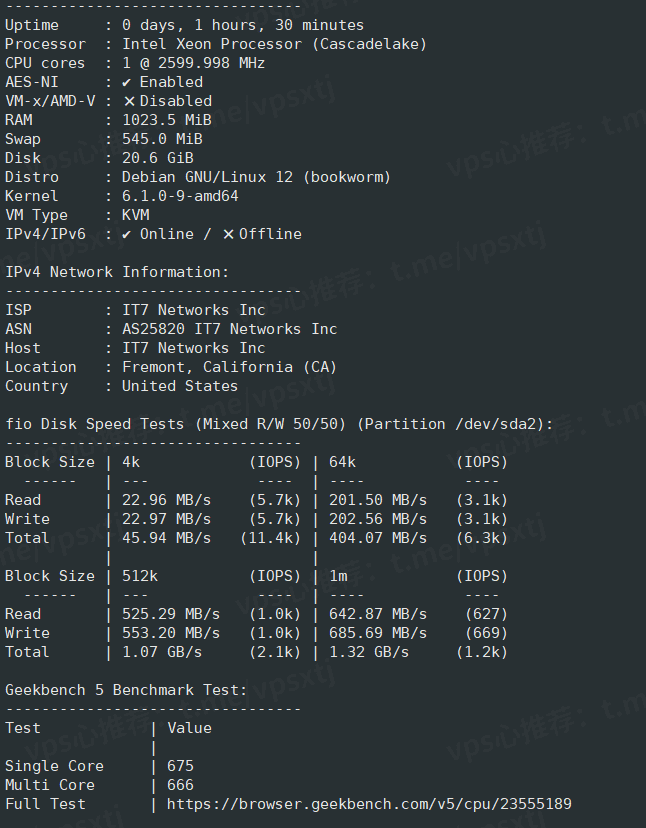Click the AES-NI enabled checkmark
The height and width of the screenshot is (828, 646).
[127, 82]
